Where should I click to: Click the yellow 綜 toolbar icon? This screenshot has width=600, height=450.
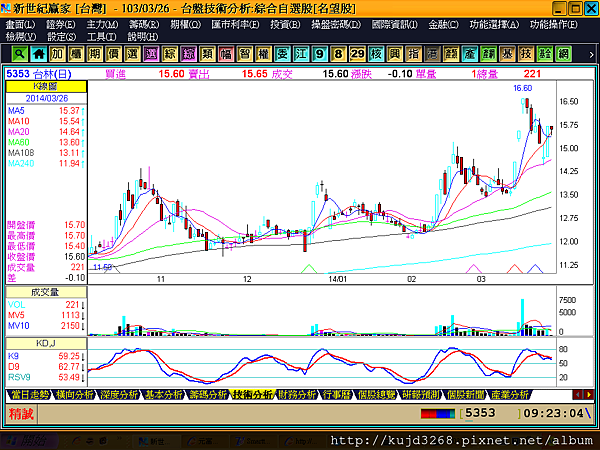[x=170, y=54]
